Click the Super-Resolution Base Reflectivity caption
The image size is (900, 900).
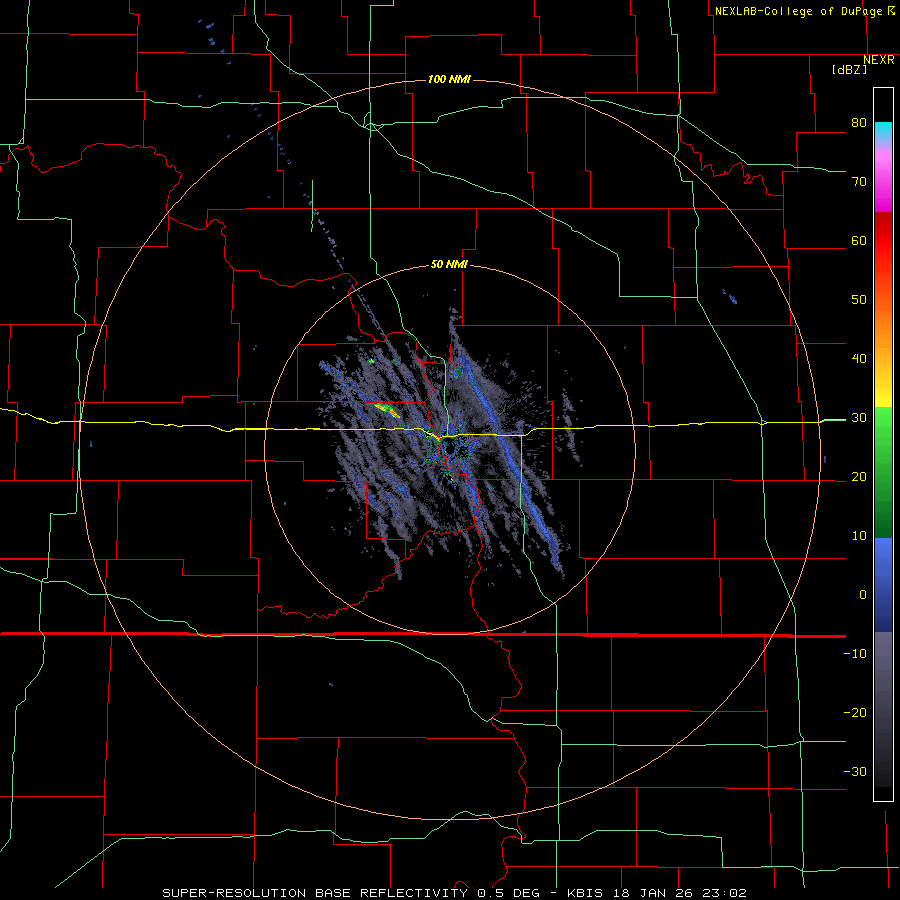click(454, 893)
